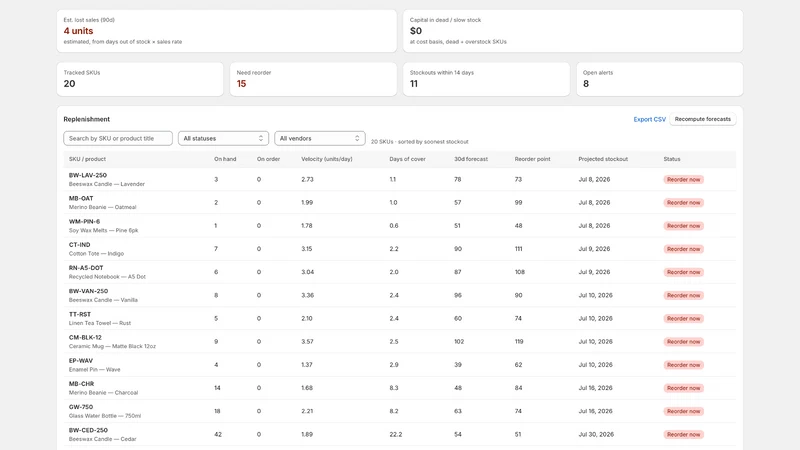Click Recycled Notebook — A5 Dot product name
Viewport: 800px width, 450px height.
coord(107,277)
